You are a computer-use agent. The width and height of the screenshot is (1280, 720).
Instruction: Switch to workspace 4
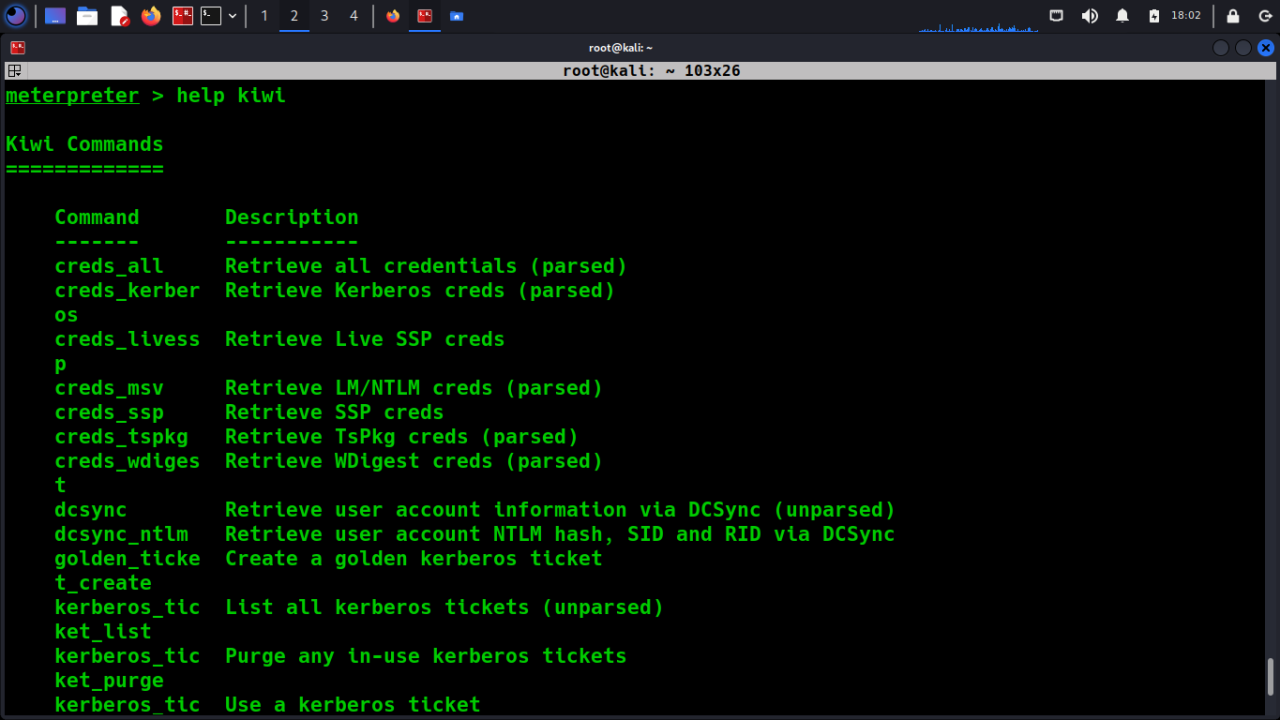click(x=354, y=16)
